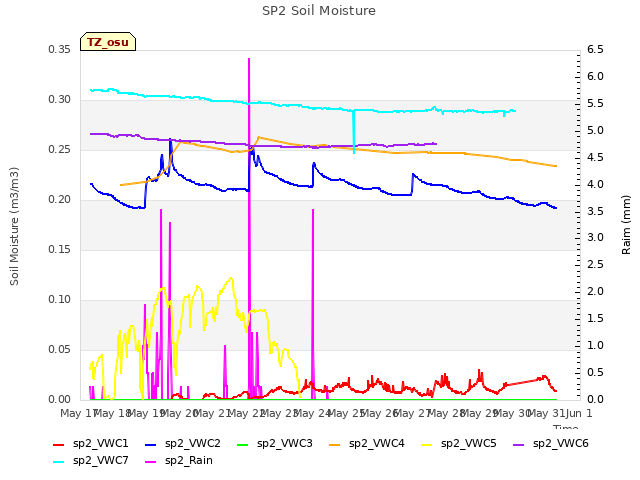This screenshot has width=640, height=480.
Task: Click the Raim (mm) right axis label
Action: pos(626,225)
